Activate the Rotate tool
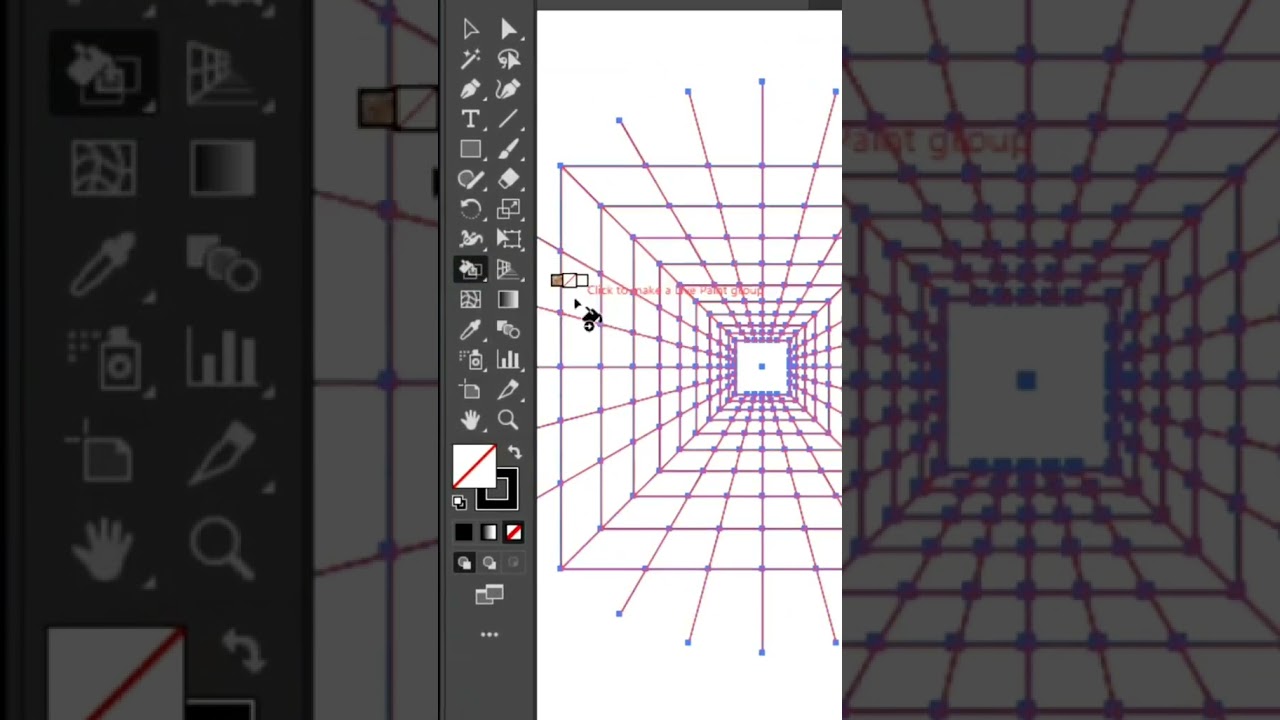 [471, 210]
